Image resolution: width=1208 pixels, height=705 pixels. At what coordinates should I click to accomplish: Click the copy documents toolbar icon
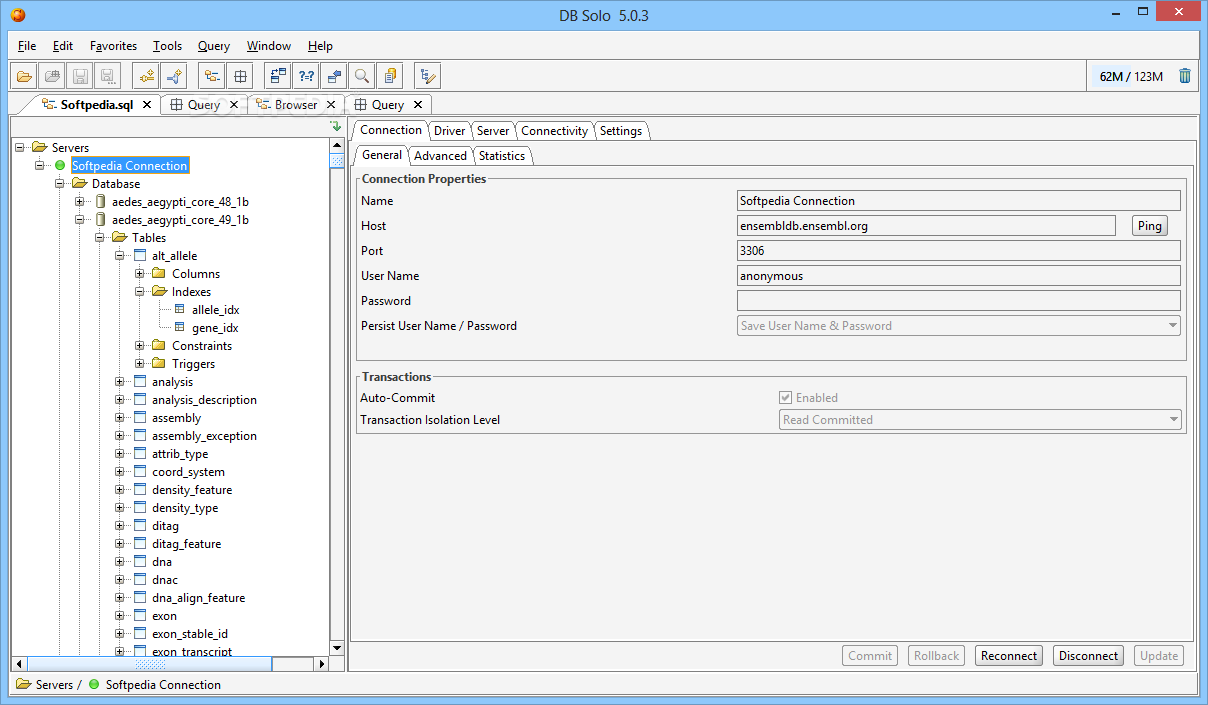click(x=390, y=76)
